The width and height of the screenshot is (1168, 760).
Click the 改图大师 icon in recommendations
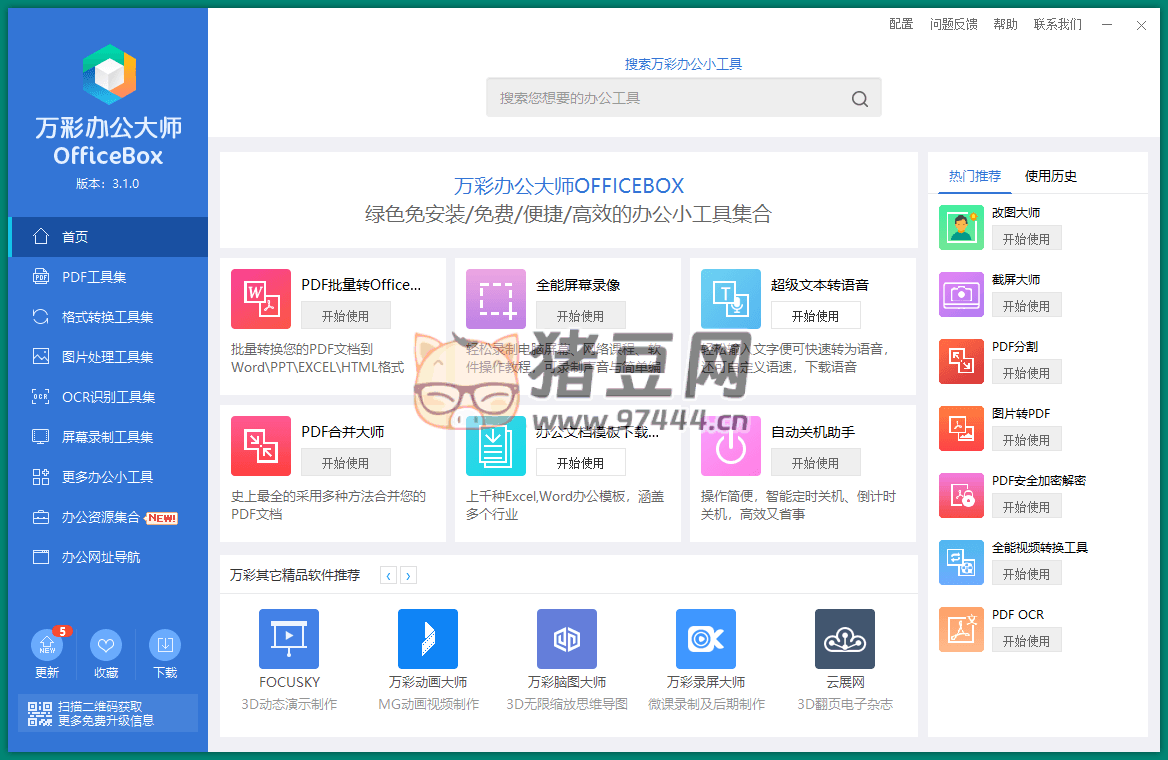point(961,227)
